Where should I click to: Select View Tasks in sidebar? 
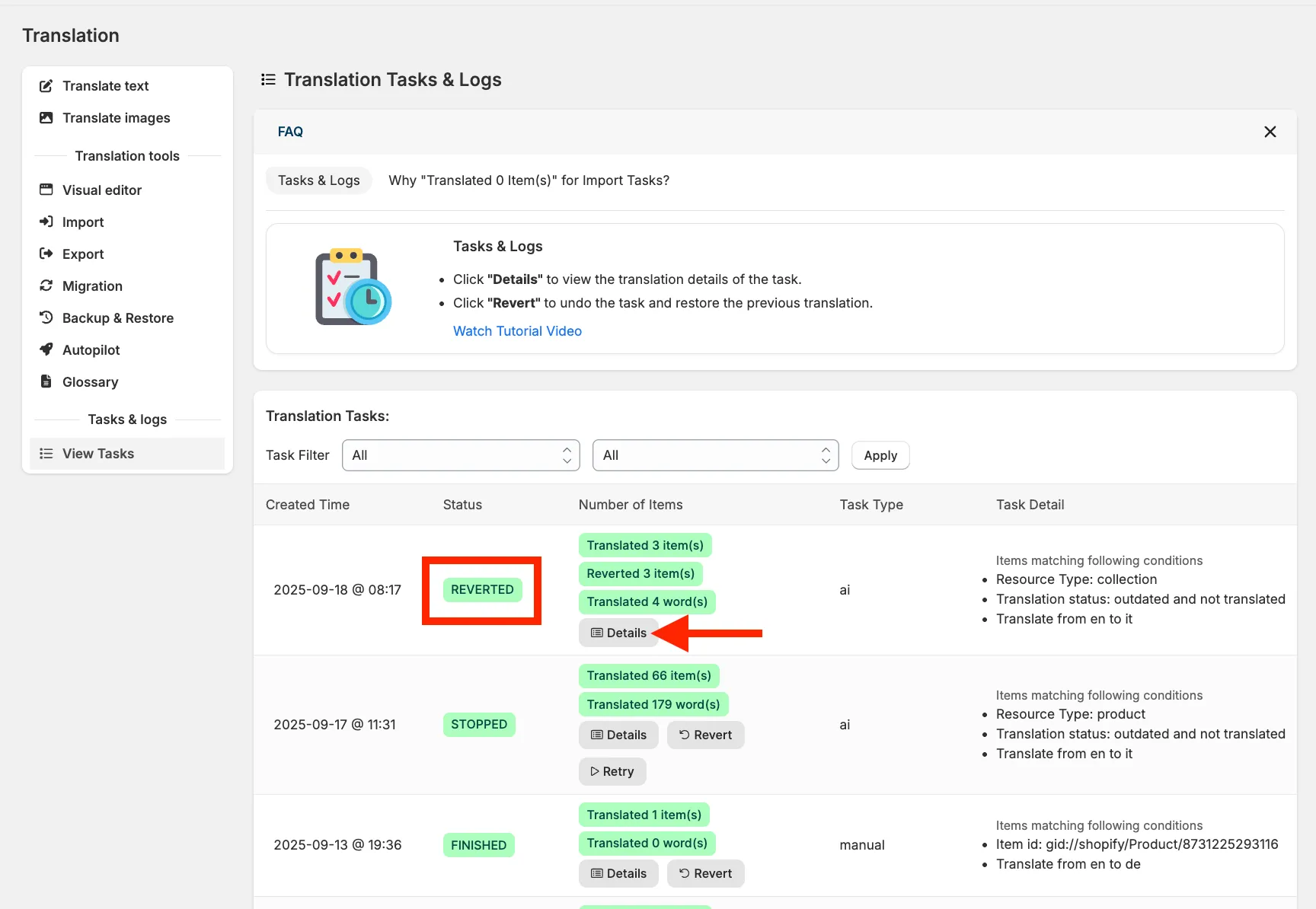126,454
